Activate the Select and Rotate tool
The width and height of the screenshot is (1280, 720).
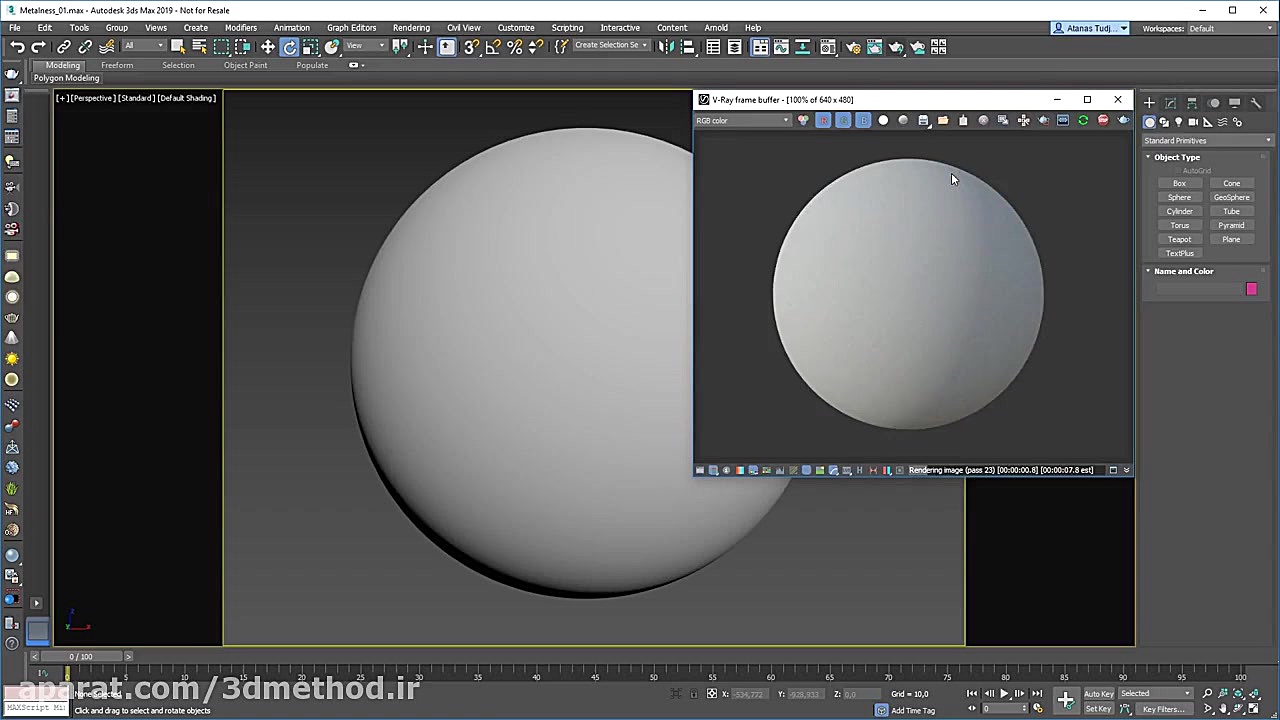290,47
